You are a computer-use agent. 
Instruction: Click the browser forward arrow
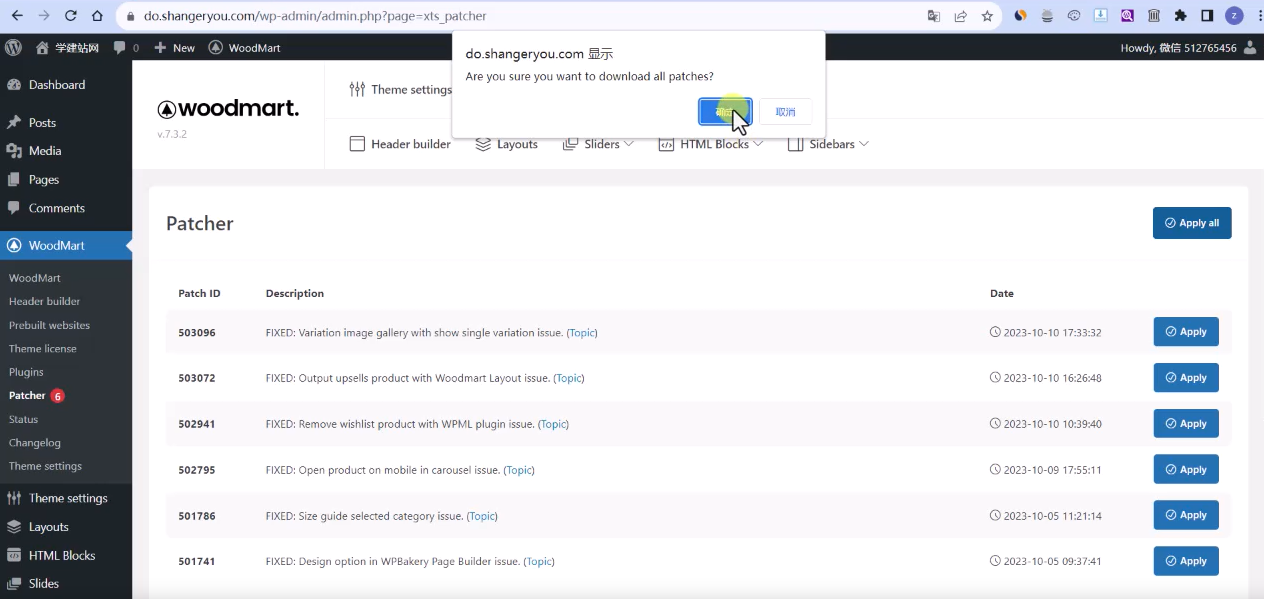click(x=44, y=16)
